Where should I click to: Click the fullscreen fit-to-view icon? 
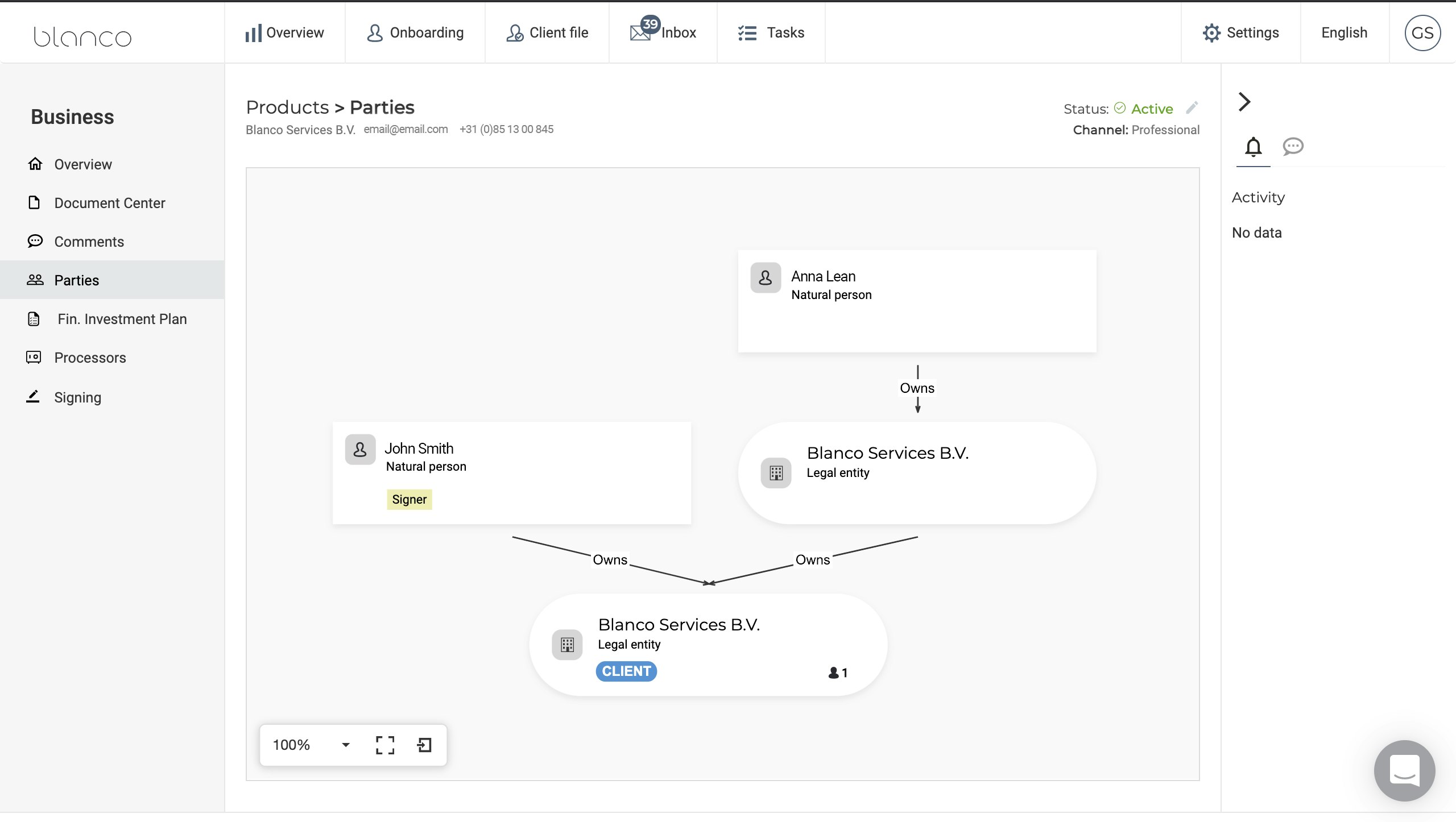385,745
